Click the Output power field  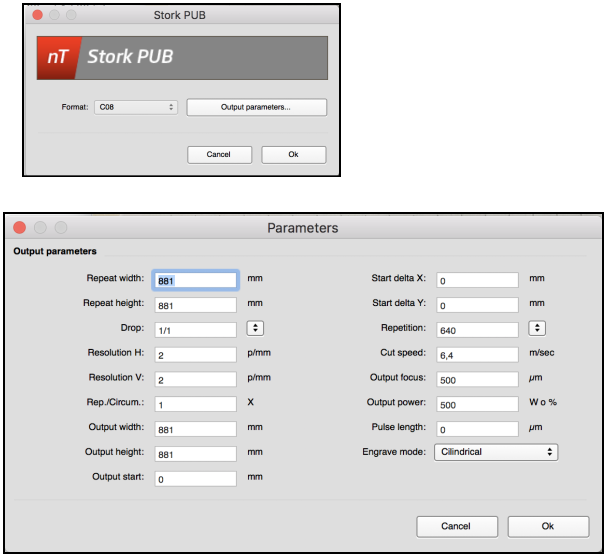click(x=477, y=404)
